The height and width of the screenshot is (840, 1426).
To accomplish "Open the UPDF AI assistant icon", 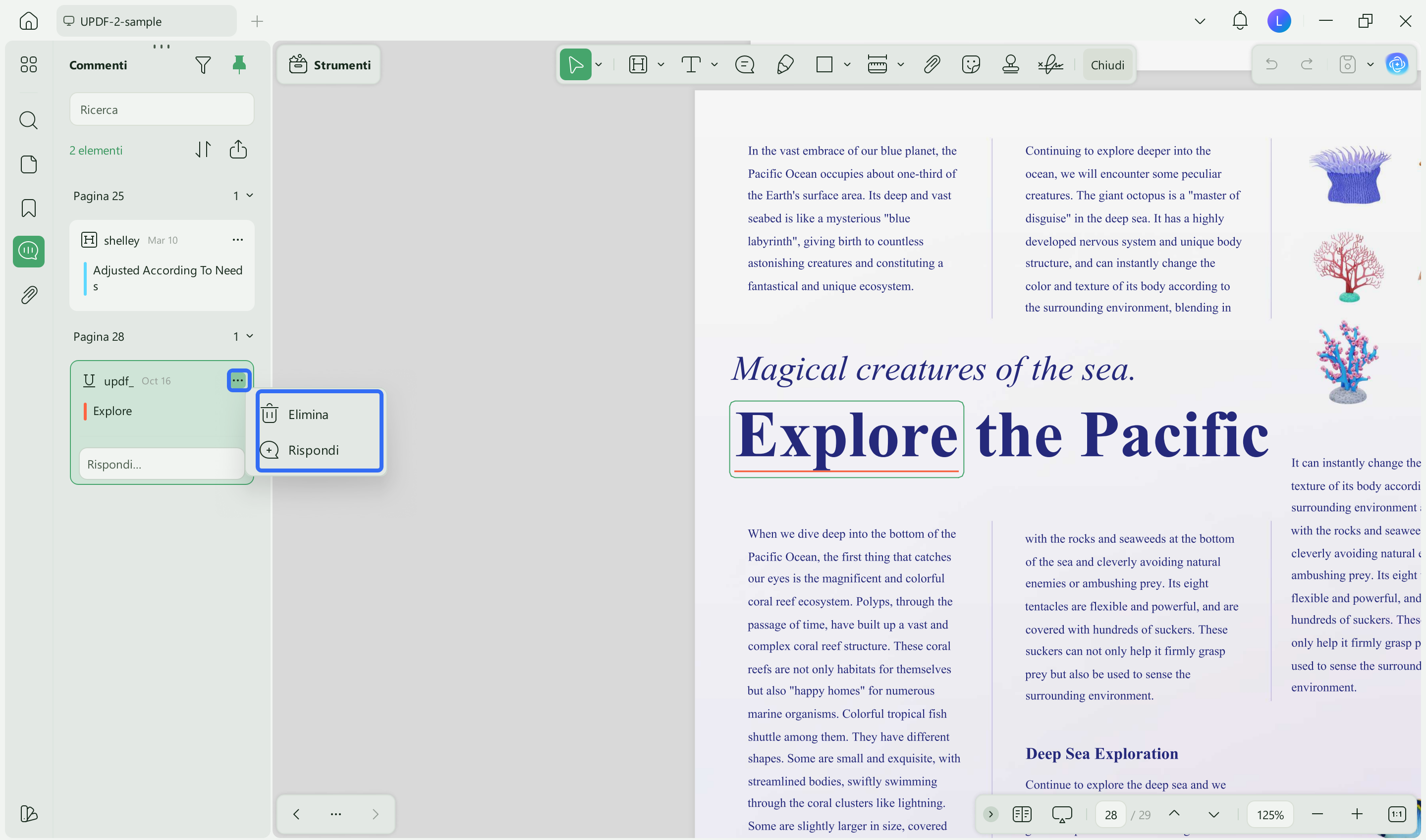I will [1397, 64].
